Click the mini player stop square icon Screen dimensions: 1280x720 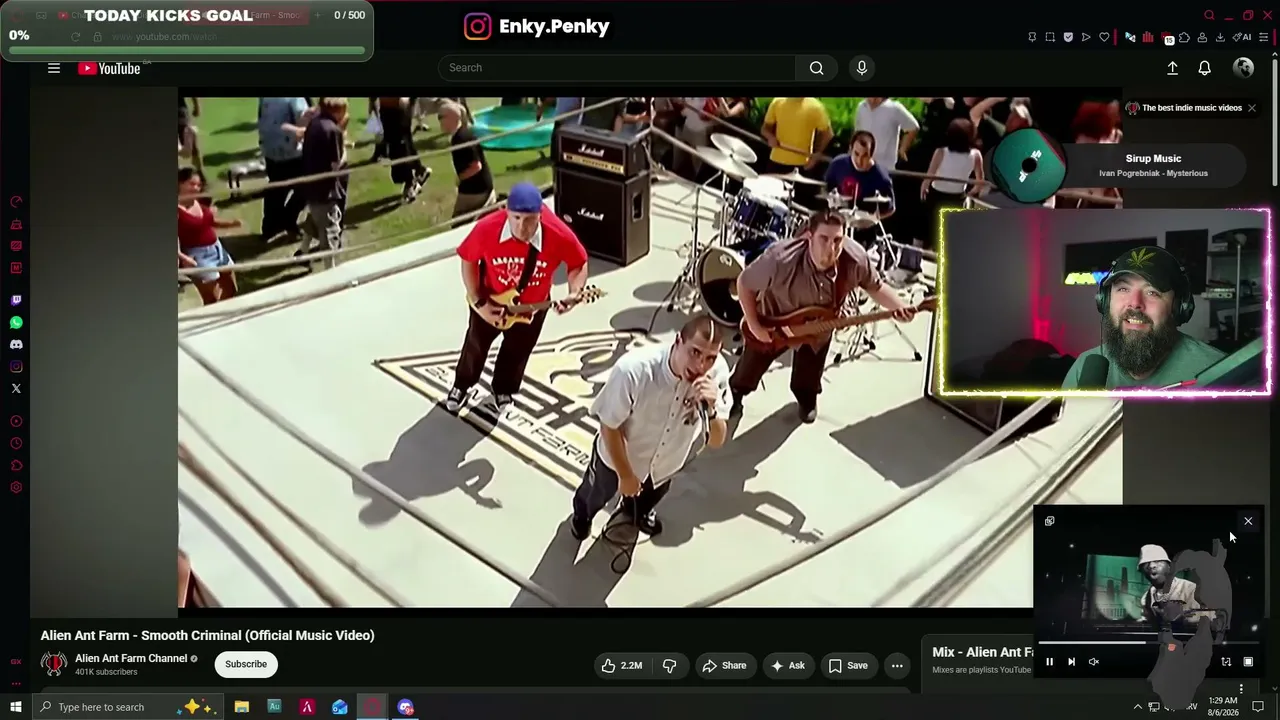[x=1248, y=662]
